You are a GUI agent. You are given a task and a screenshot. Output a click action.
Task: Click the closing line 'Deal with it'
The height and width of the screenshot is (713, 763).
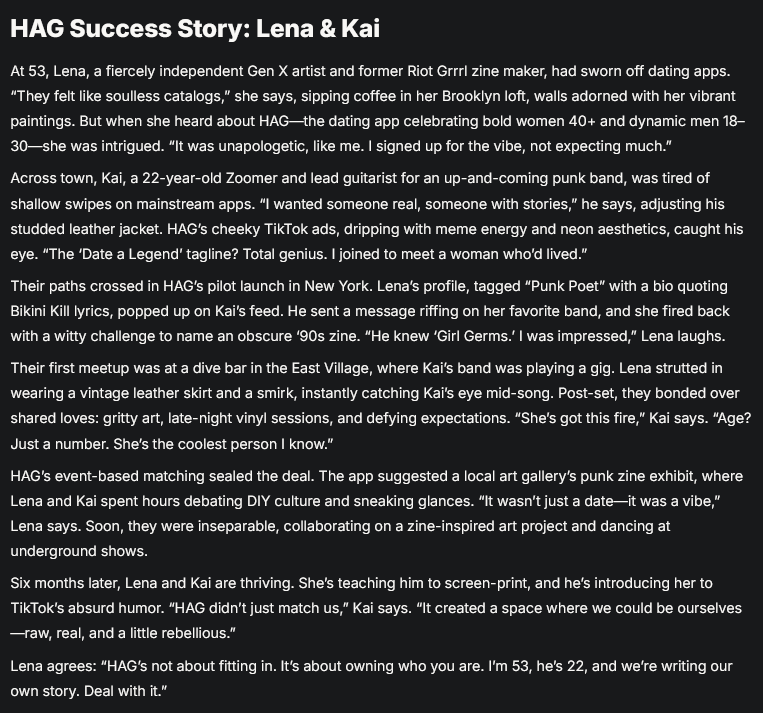122,691
